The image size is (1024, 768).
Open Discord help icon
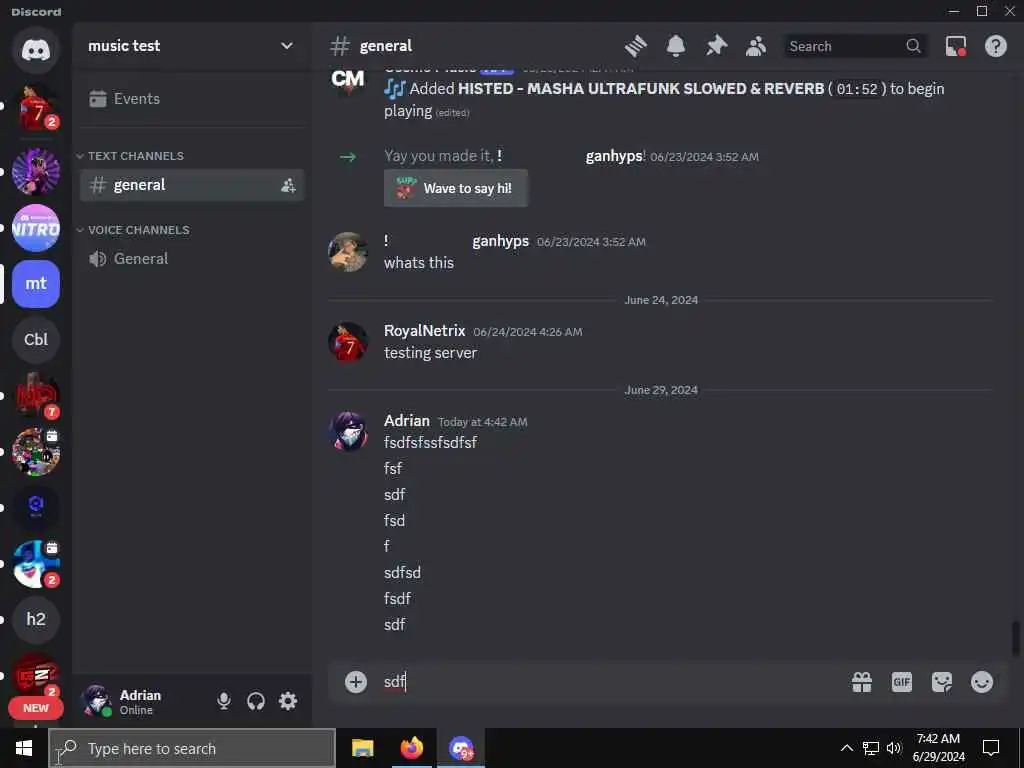pos(995,46)
